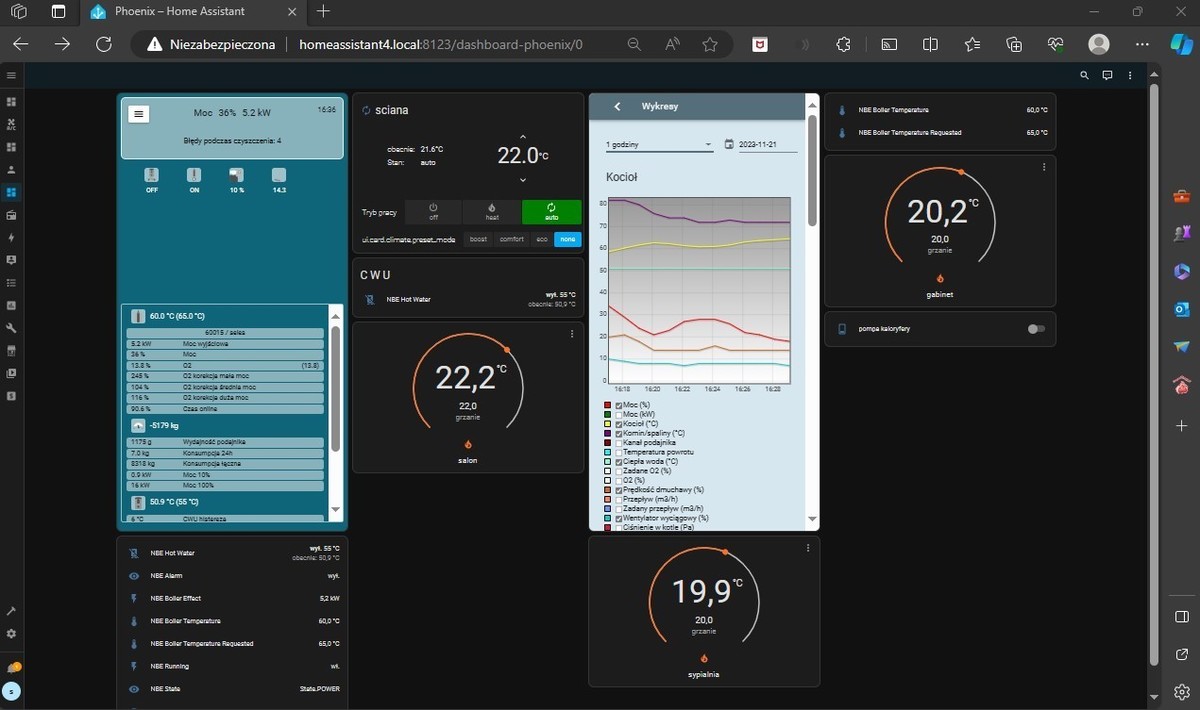This screenshot has width=1200, height=710.
Task: Click the notifications bell in sidebar
Action: point(12,667)
